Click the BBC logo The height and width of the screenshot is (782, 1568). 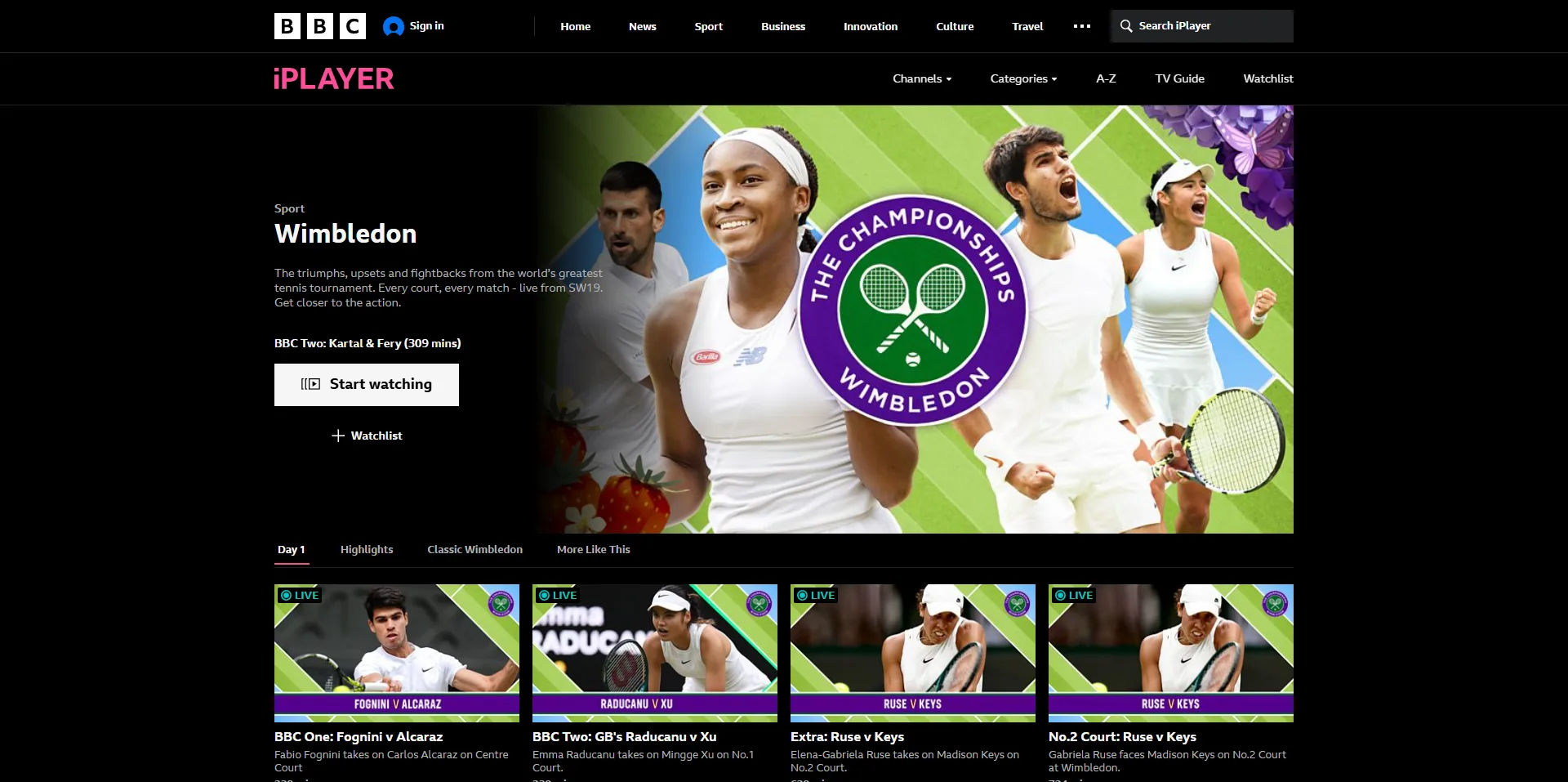(x=320, y=26)
